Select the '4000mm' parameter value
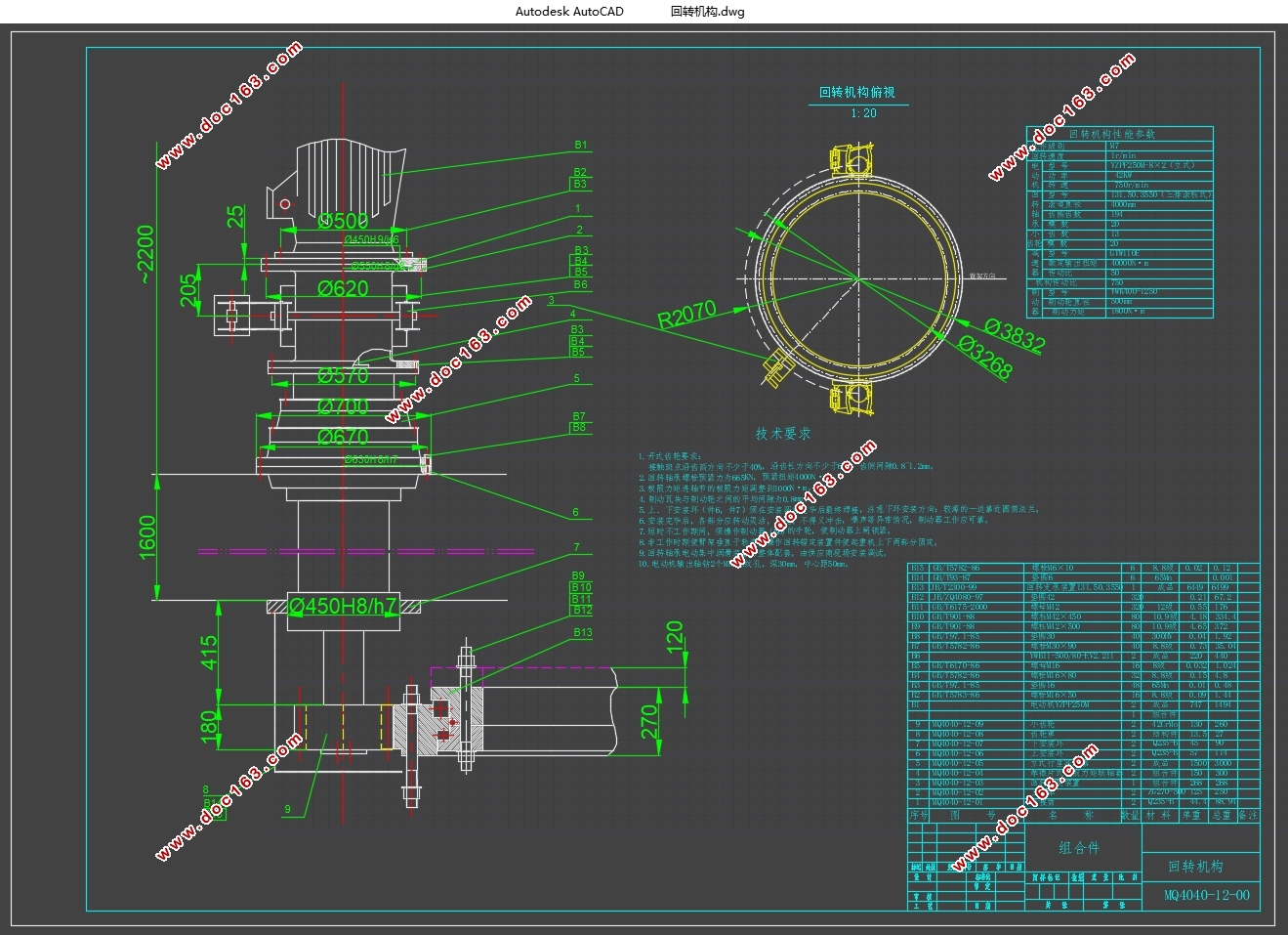 coord(1123,204)
